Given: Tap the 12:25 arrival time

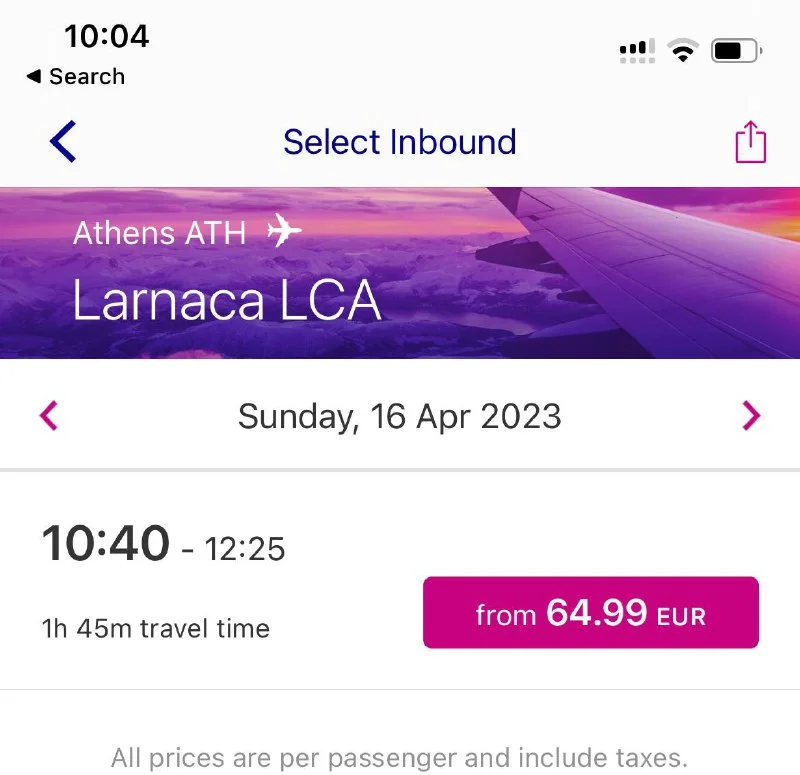Looking at the screenshot, I should click(x=245, y=548).
